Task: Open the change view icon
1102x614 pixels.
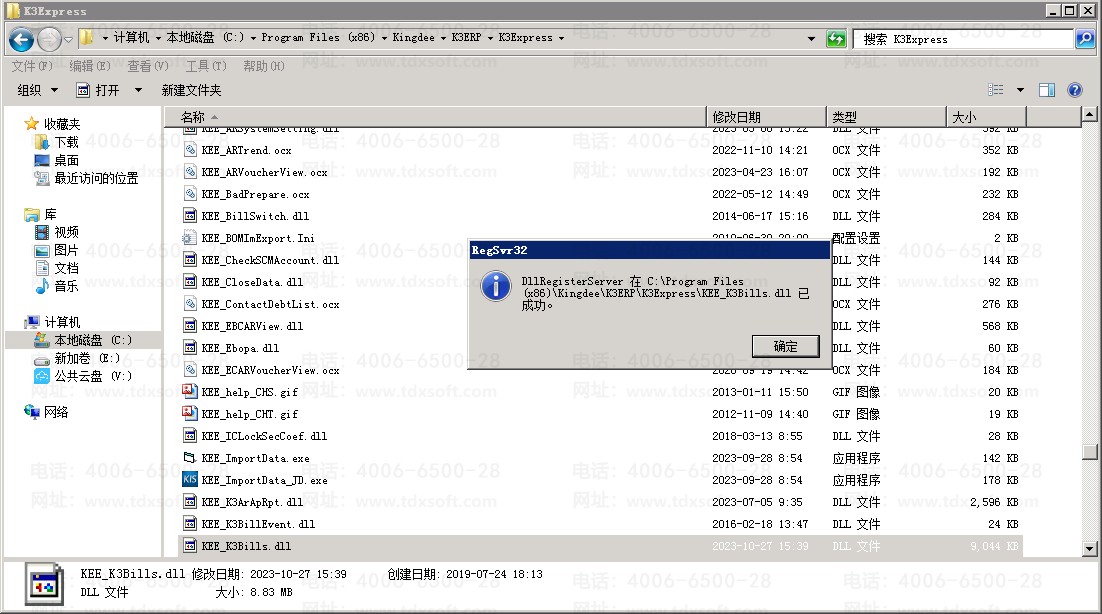Action: [996, 90]
